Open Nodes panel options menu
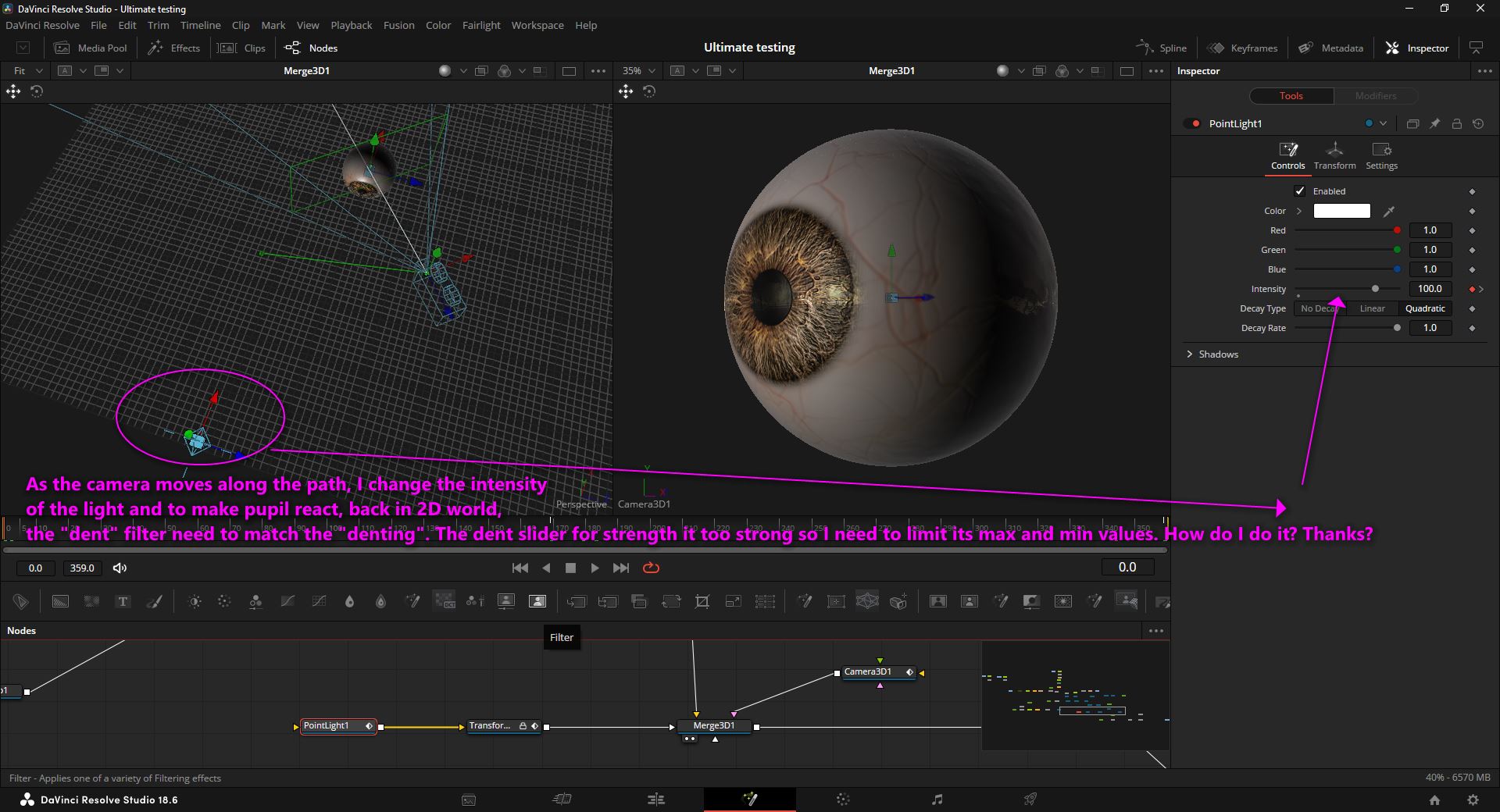1500x812 pixels. click(x=1156, y=630)
